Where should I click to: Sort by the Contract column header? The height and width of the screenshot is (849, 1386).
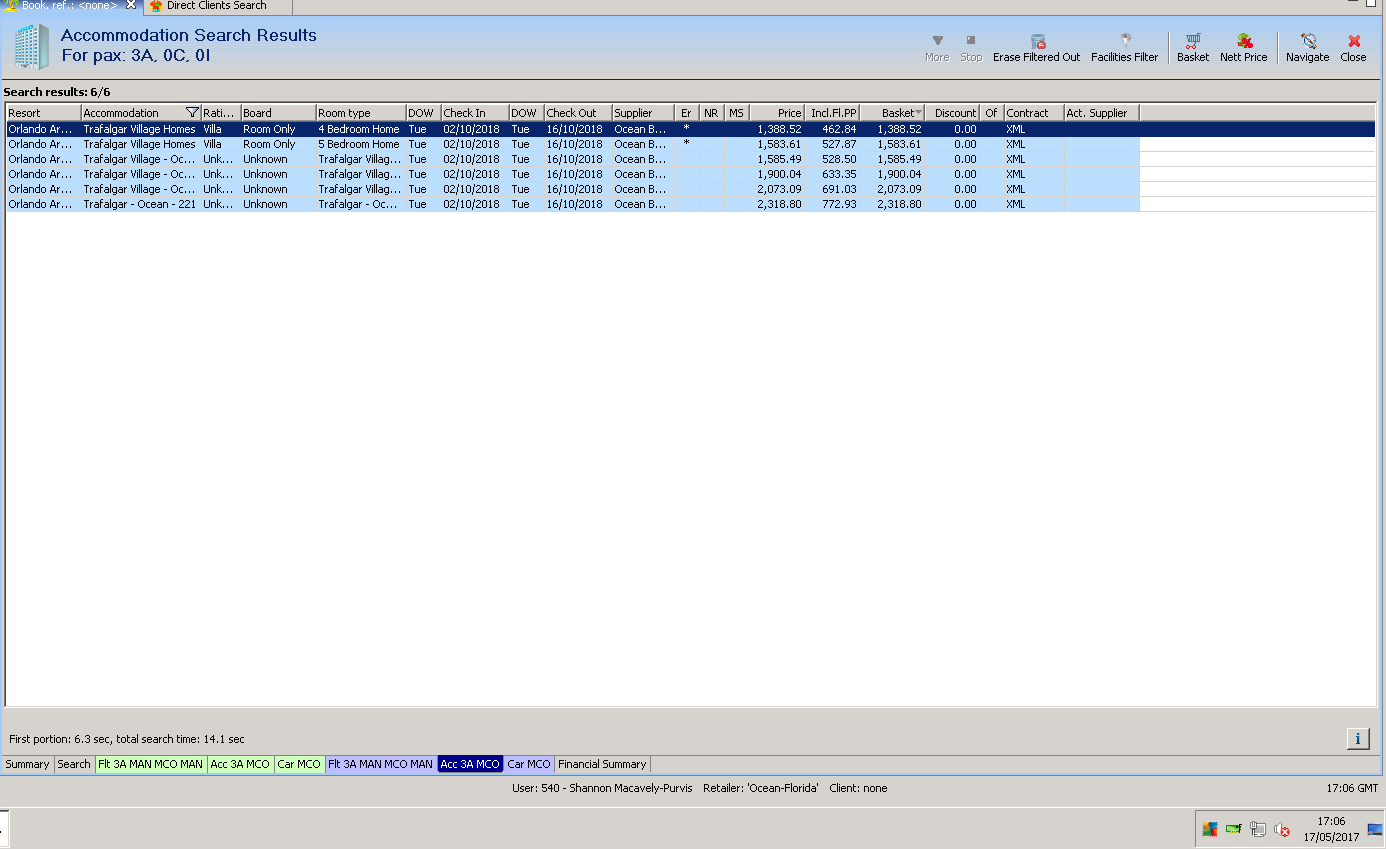tap(1034, 113)
